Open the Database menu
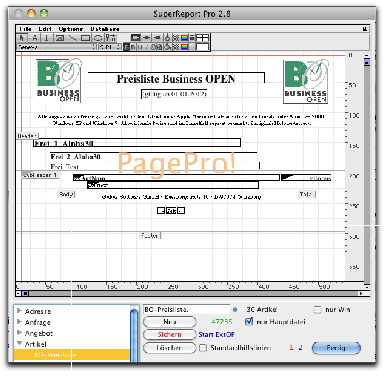 (105, 29)
